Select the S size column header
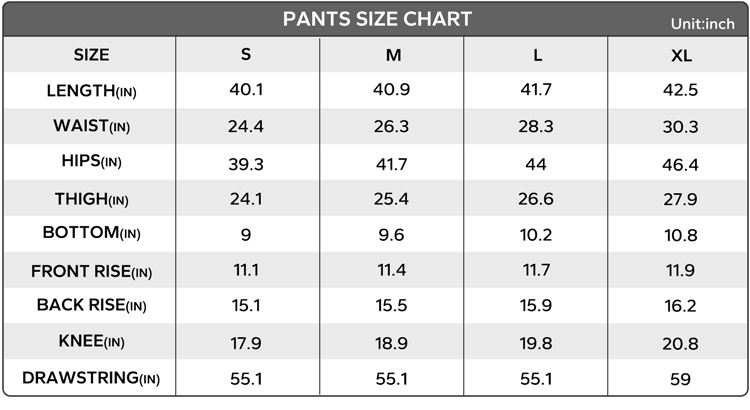This screenshot has width=750, height=410. pyautogui.click(x=246, y=55)
